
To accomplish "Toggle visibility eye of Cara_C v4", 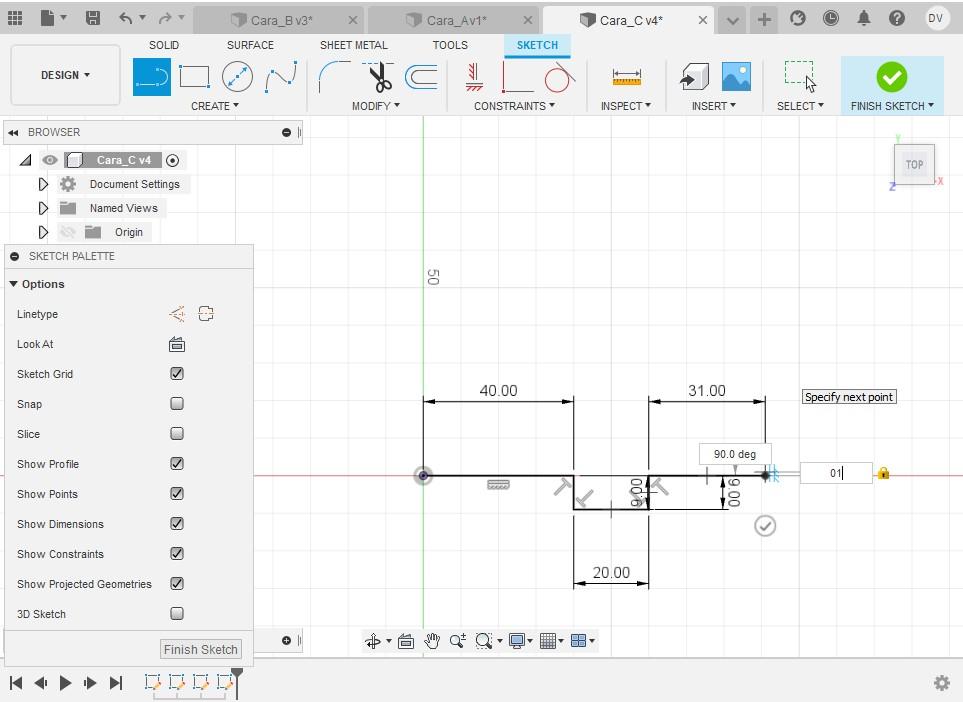I will (x=50, y=160).
